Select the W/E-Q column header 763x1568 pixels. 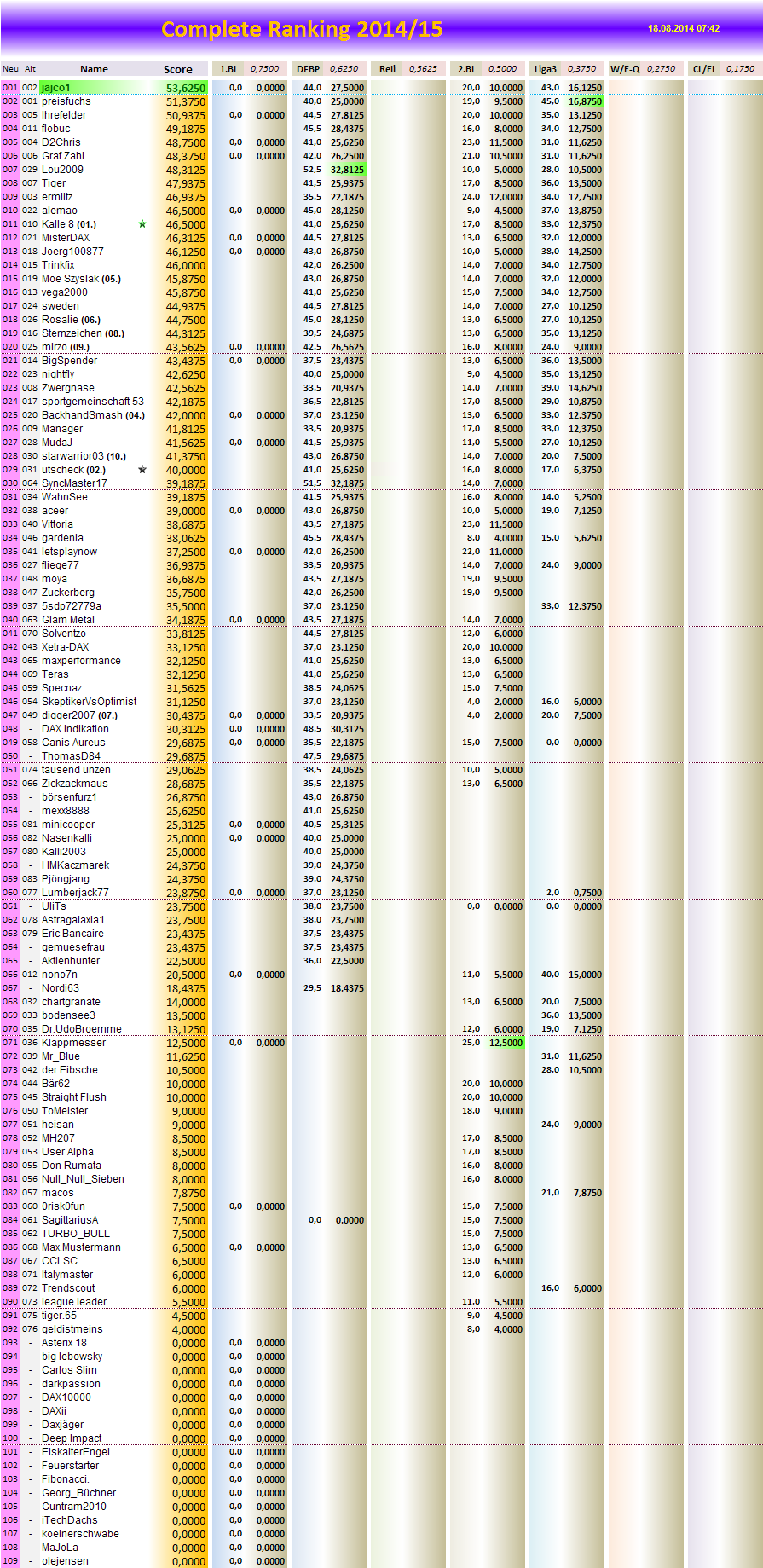tap(625, 69)
